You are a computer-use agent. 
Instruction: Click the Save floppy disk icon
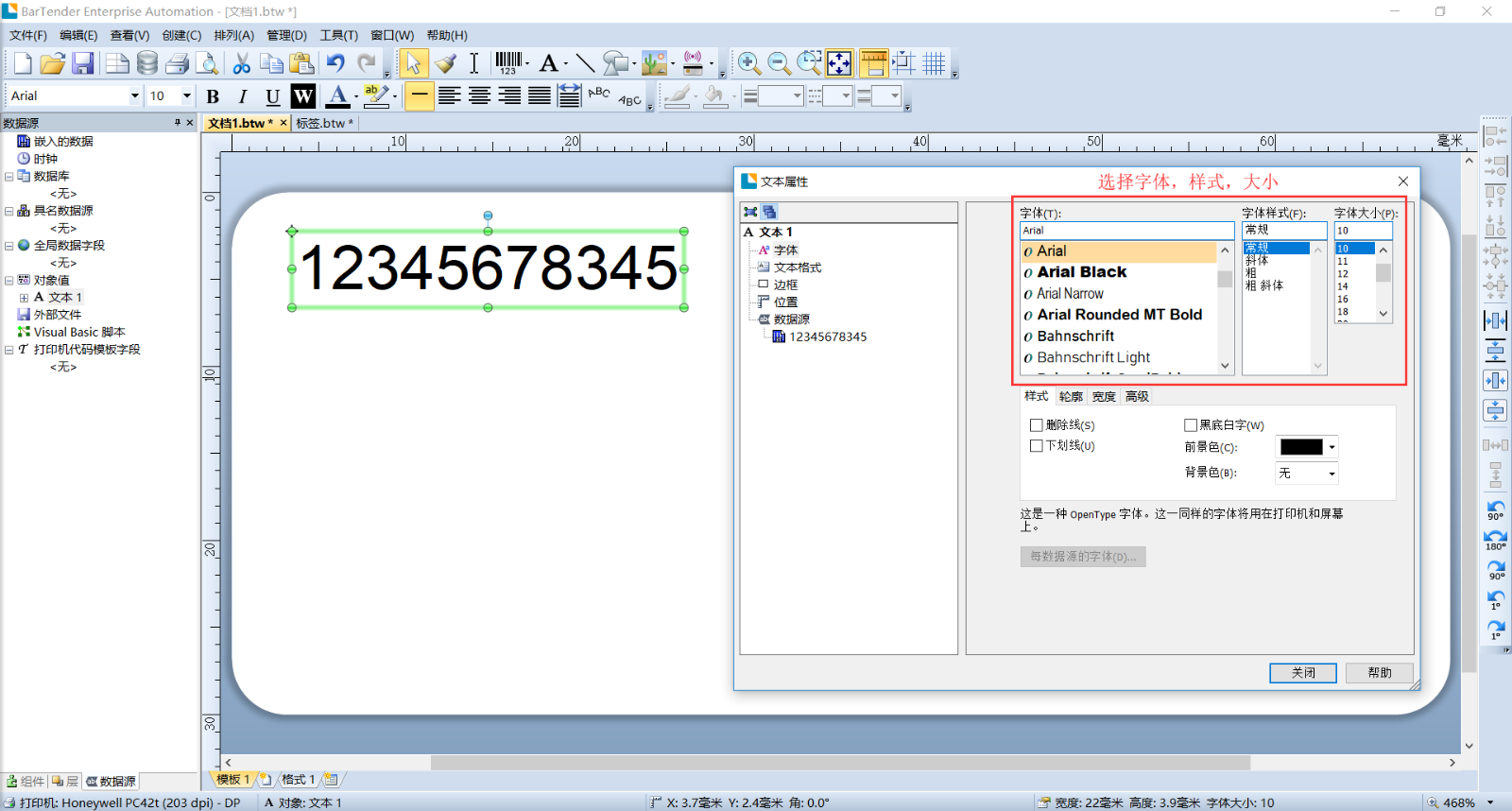coord(83,63)
